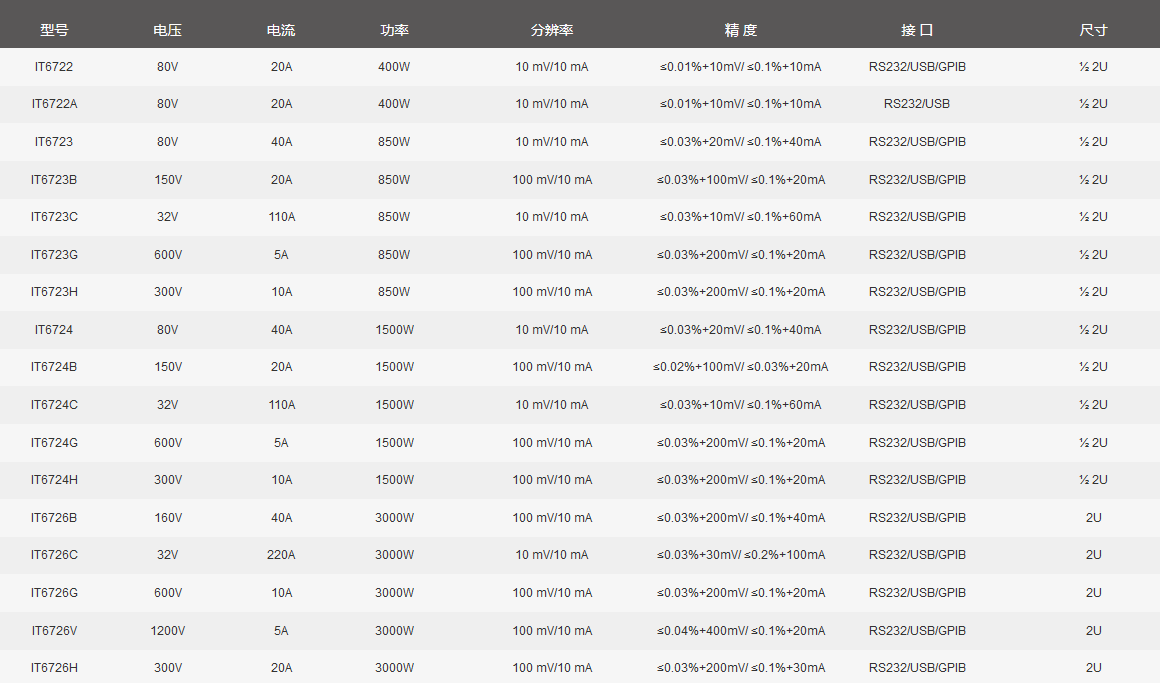The height and width of the screenshot is (683, 1160).
Task: Select model IT6724G cell
Action: (54, 443)
